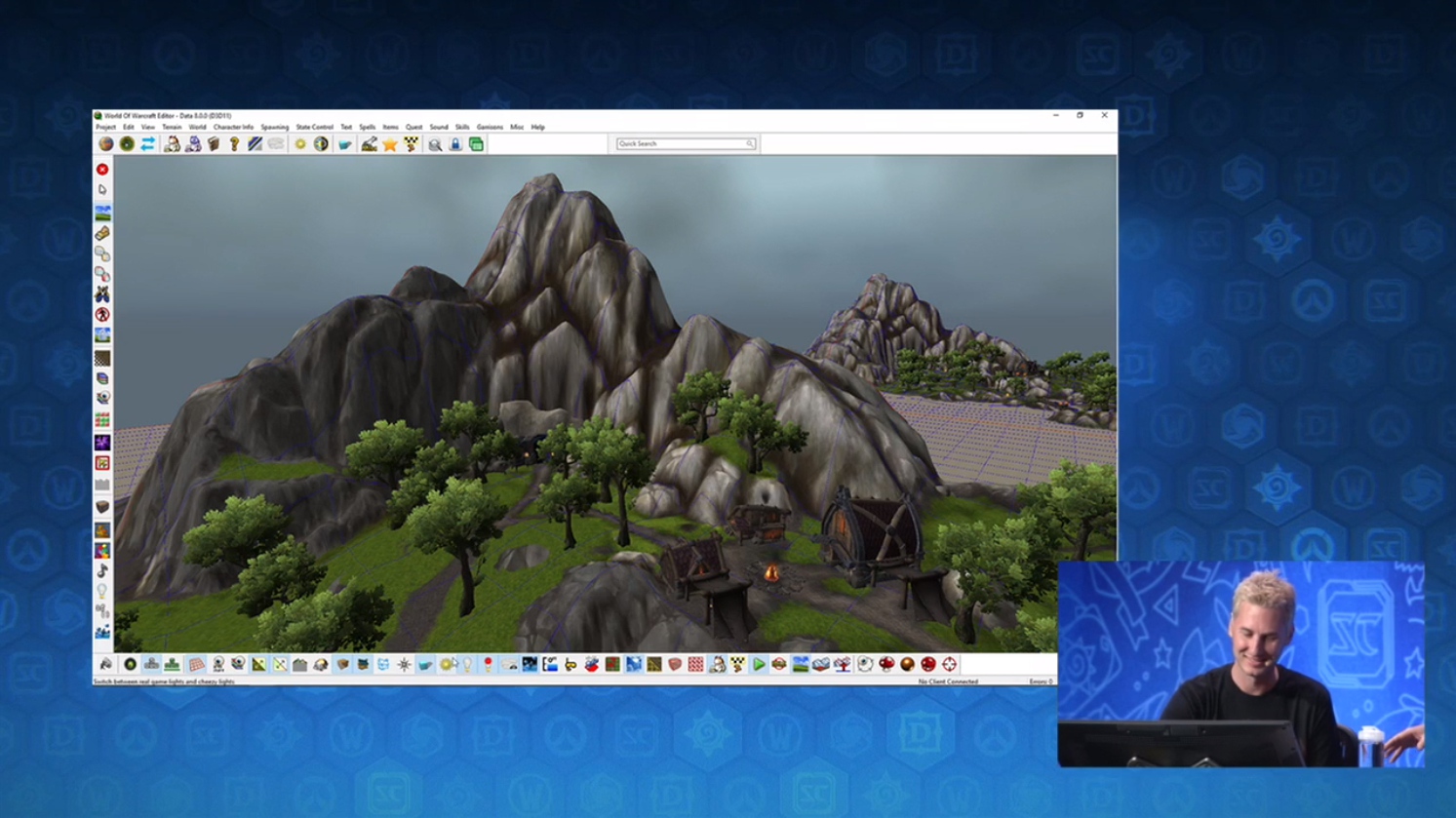Click the gold question mark quest icon

[234, 144]
